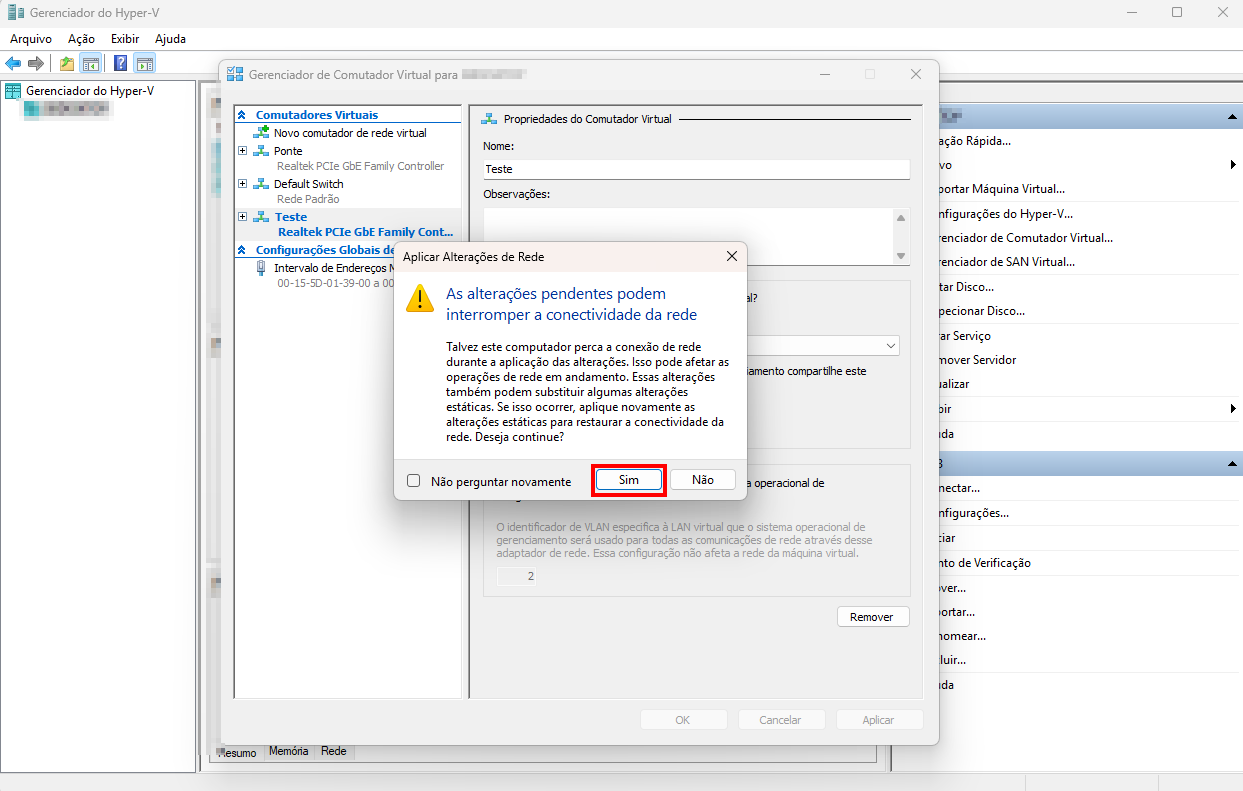Click the up one level folder icon

(67, 64)
